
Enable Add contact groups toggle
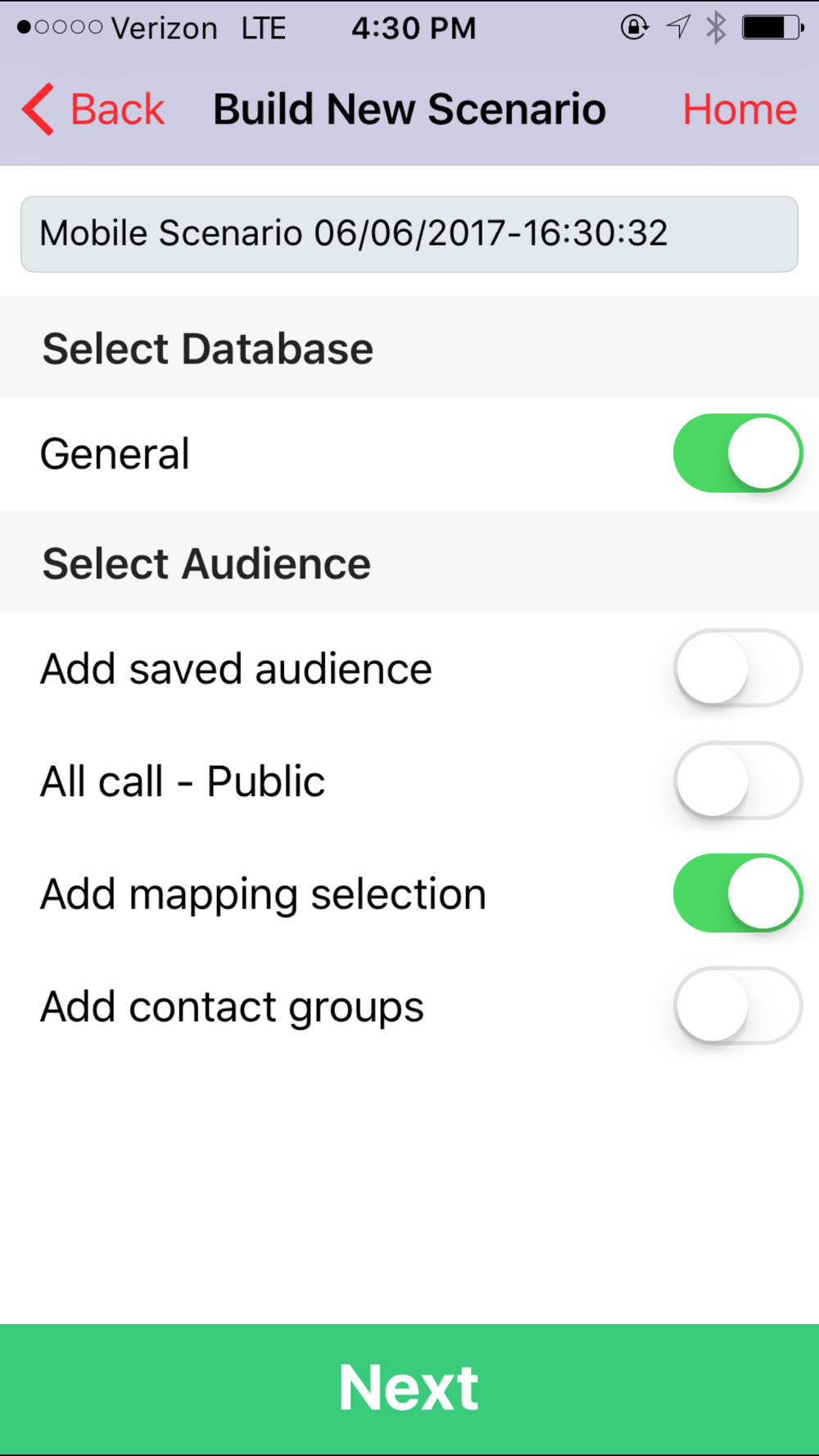(x=737, y=1006)
